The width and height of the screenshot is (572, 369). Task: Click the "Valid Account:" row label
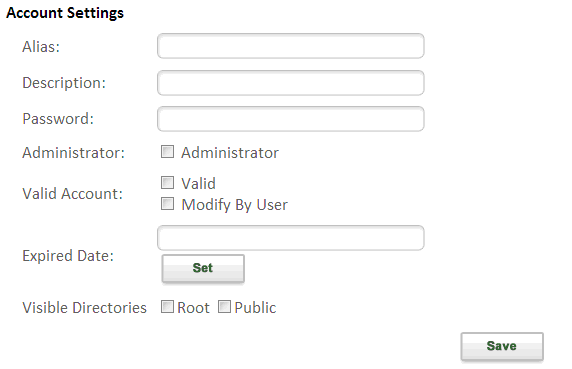(72, 194)
